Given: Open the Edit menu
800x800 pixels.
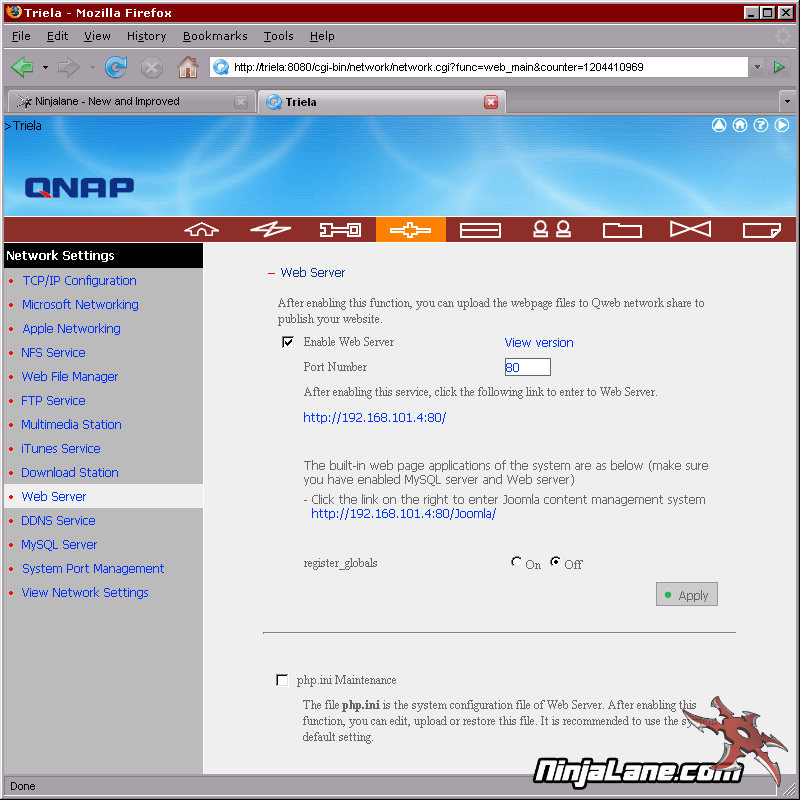Looking at the screenshot, I should click(57, 36).
